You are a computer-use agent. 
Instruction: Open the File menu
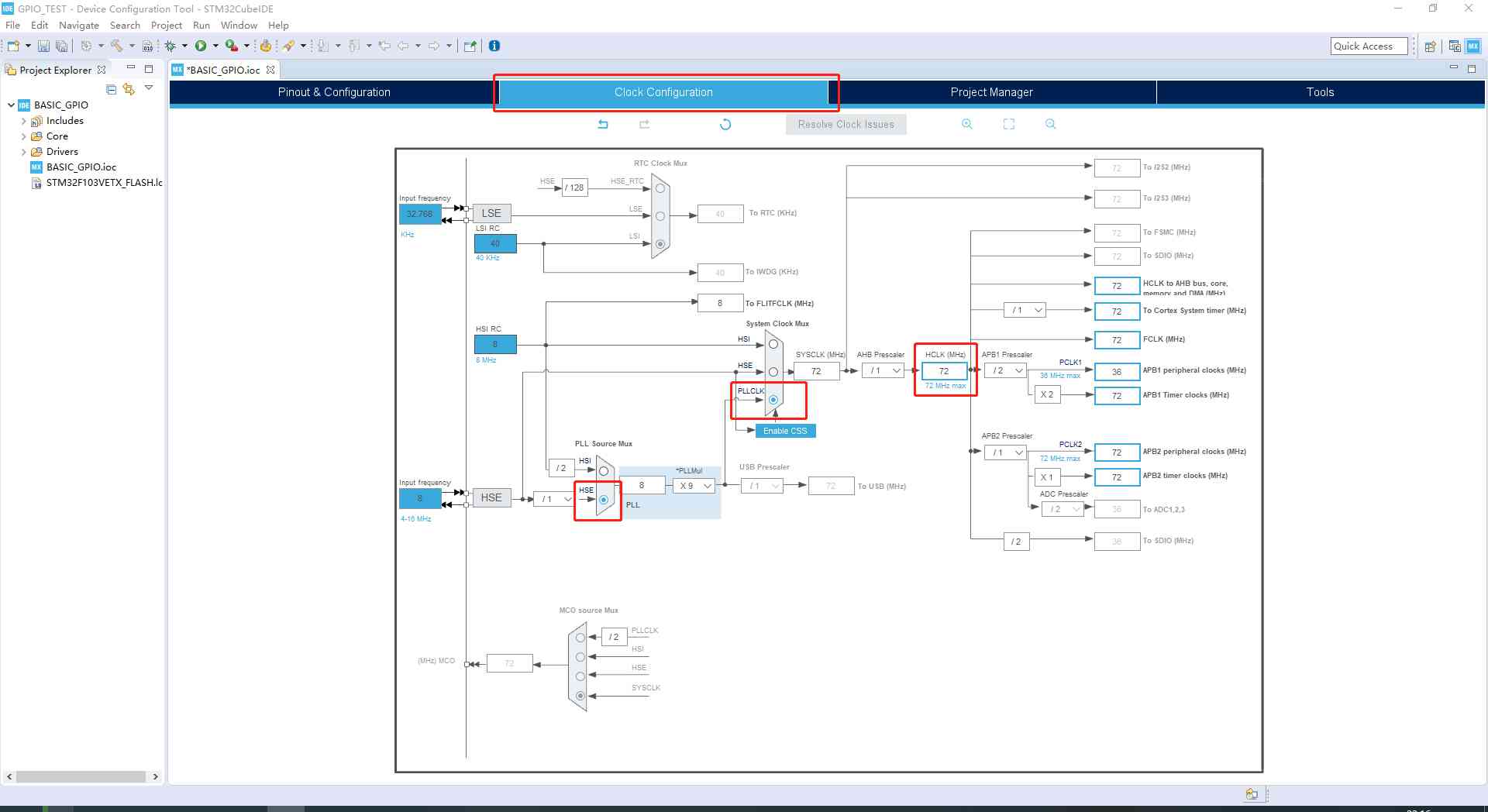point(12,25)
